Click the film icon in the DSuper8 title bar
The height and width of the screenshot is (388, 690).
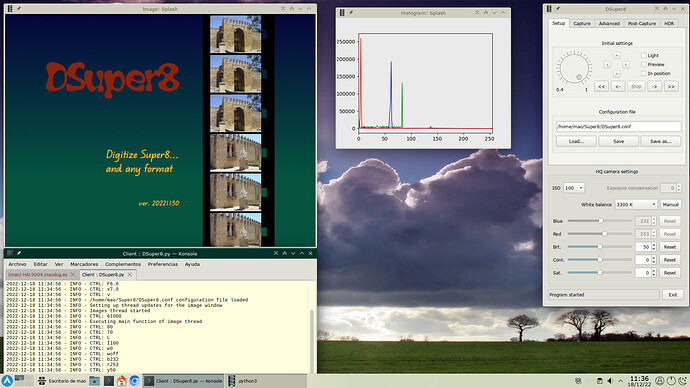point(549,9)
